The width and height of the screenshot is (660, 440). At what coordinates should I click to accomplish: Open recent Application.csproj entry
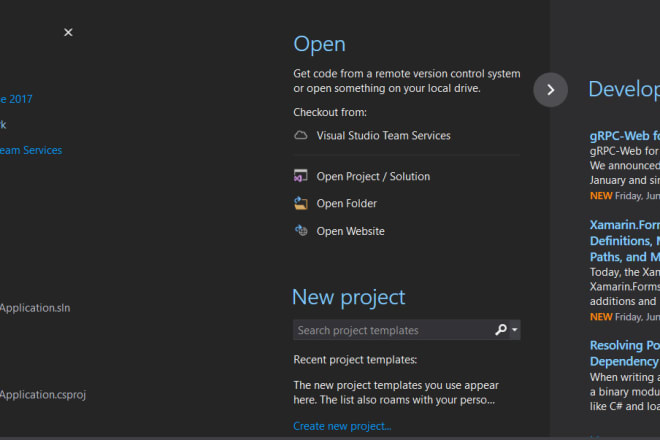(x=43, y=395)
